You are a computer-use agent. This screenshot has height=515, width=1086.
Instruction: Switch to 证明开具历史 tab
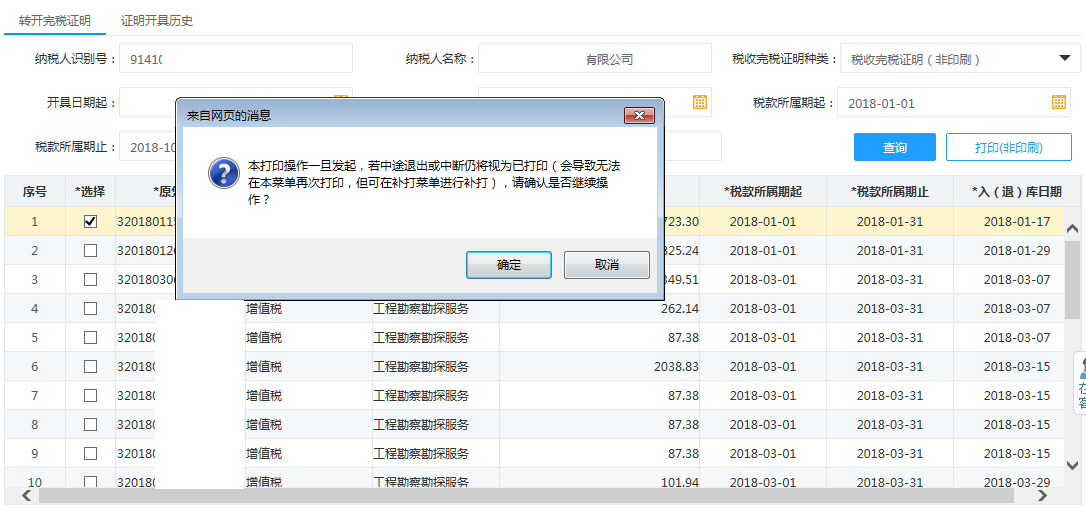(157, 20)
